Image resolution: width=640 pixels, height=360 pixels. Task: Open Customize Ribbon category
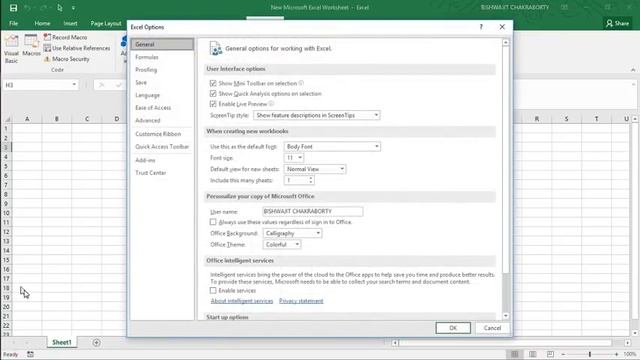pyautogui.click(x=162, y=134)
